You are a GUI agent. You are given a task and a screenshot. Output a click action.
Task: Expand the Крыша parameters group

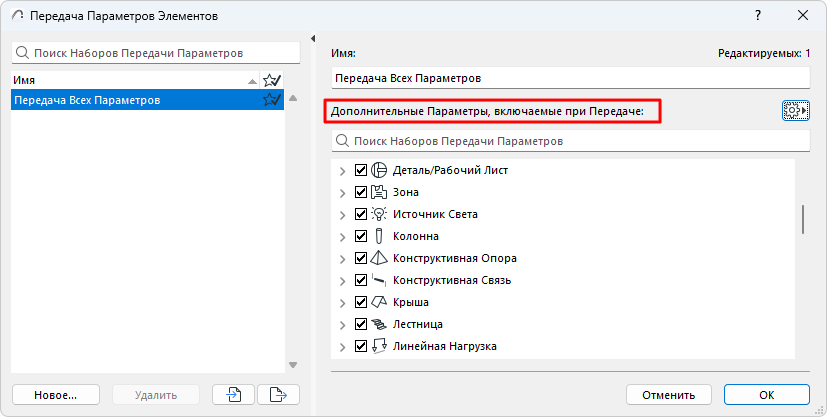tap(343, 302)
